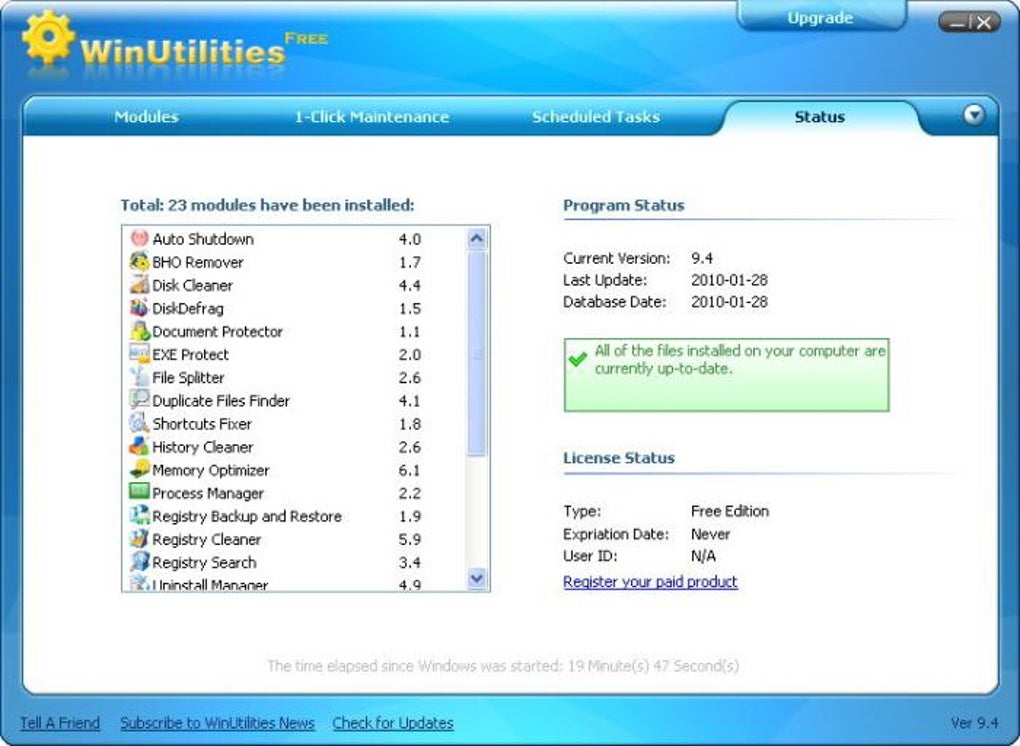
Task: Select the EXE Protect row text
Action: (x=191, y=354)
